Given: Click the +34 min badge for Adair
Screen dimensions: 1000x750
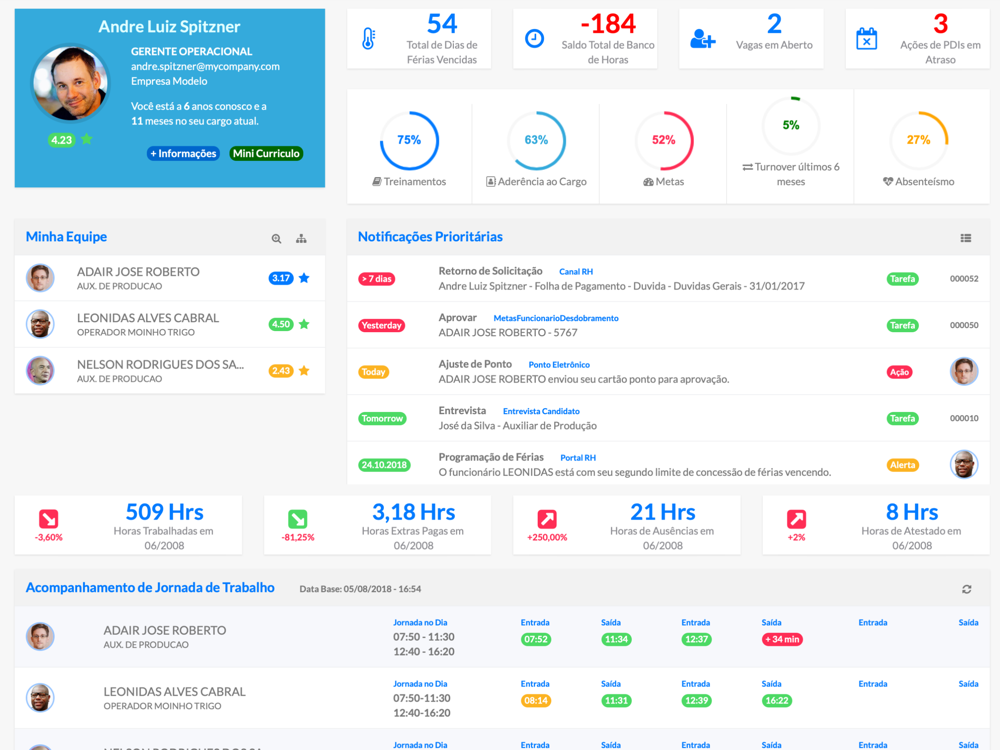Looking at the screenshot, I should [782, 639].
